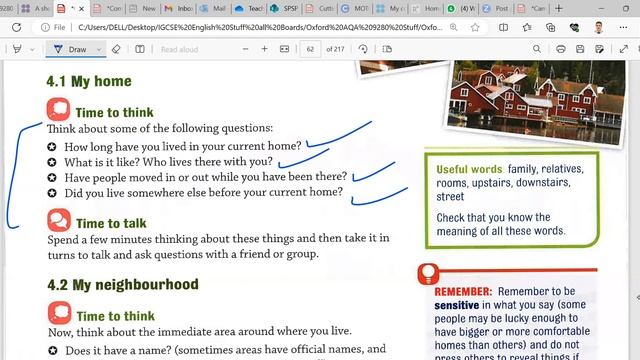
Task: Open Settings and more ellipsis menu
Action: point(623,27)
